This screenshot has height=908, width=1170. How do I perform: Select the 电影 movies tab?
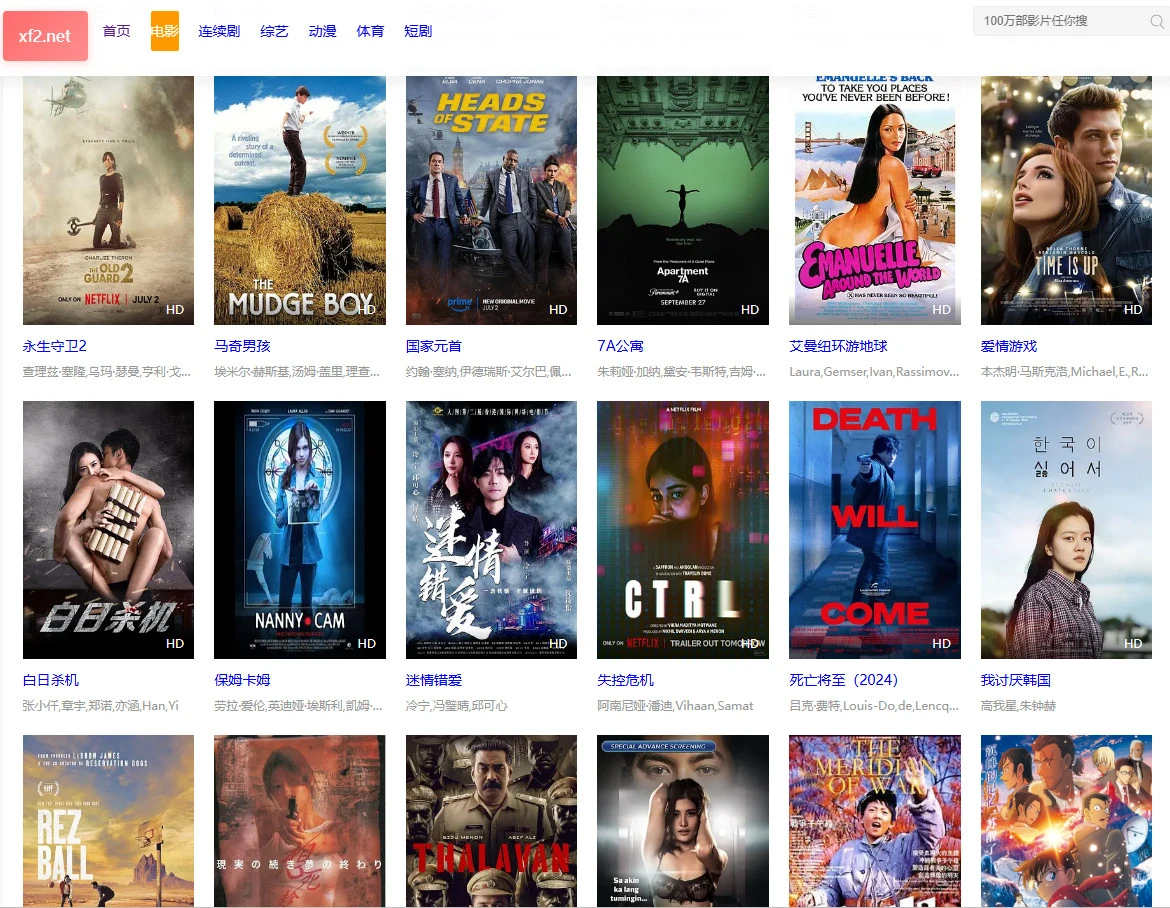(165, 31)
